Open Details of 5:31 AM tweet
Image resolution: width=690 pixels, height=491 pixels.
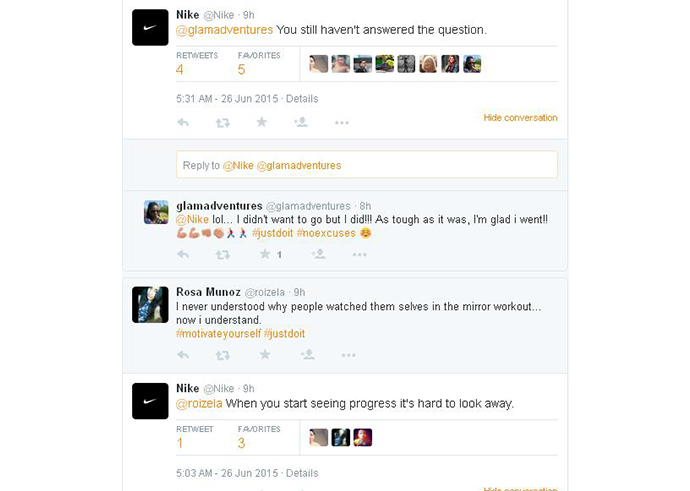point(302,99)
